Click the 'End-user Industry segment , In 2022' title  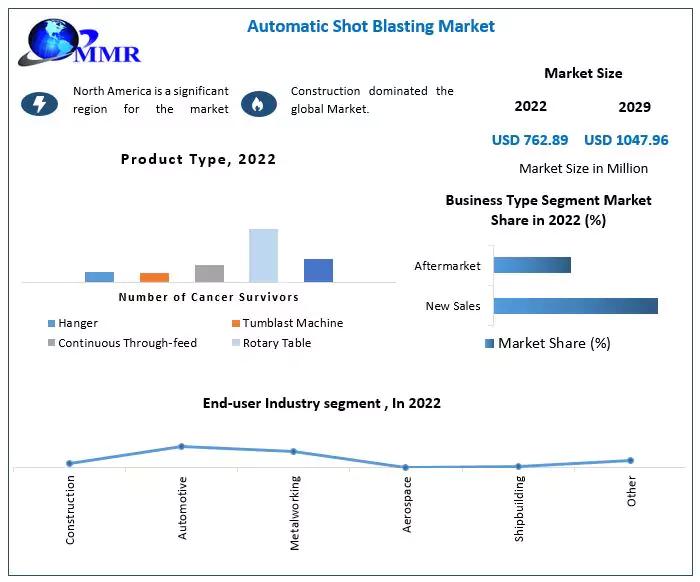coord(321,403)
